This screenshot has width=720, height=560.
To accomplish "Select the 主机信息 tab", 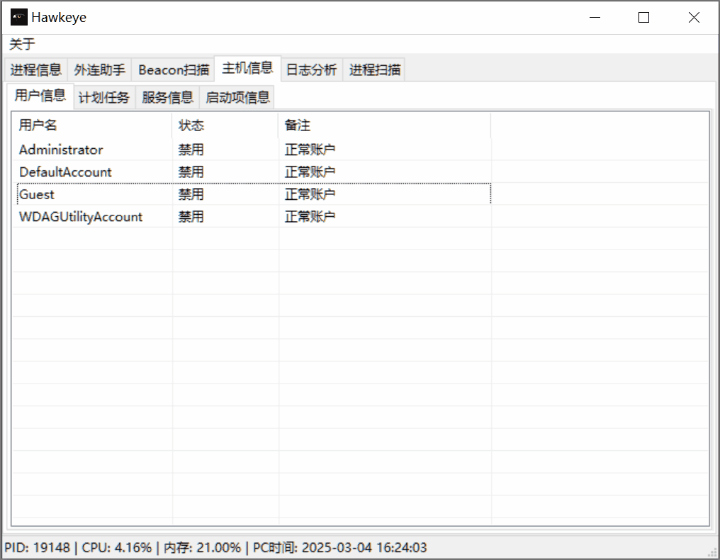I will pyautogui.click(x=248, y=68).
